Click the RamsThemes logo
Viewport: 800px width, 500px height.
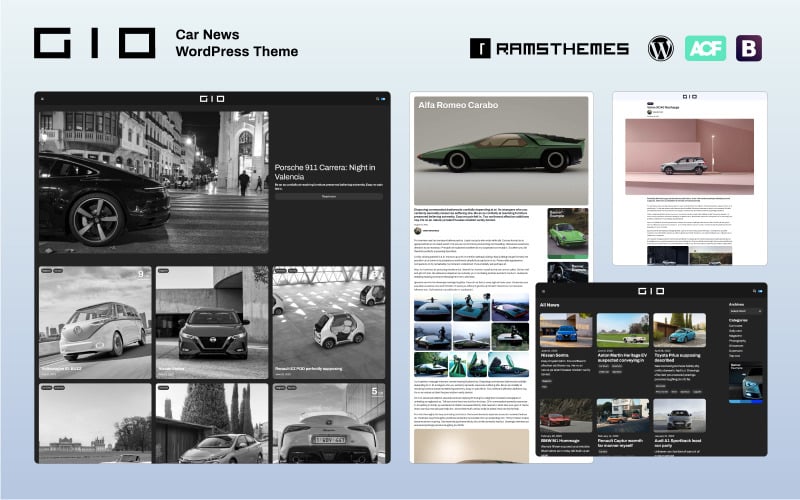click(x=548, y=48)
